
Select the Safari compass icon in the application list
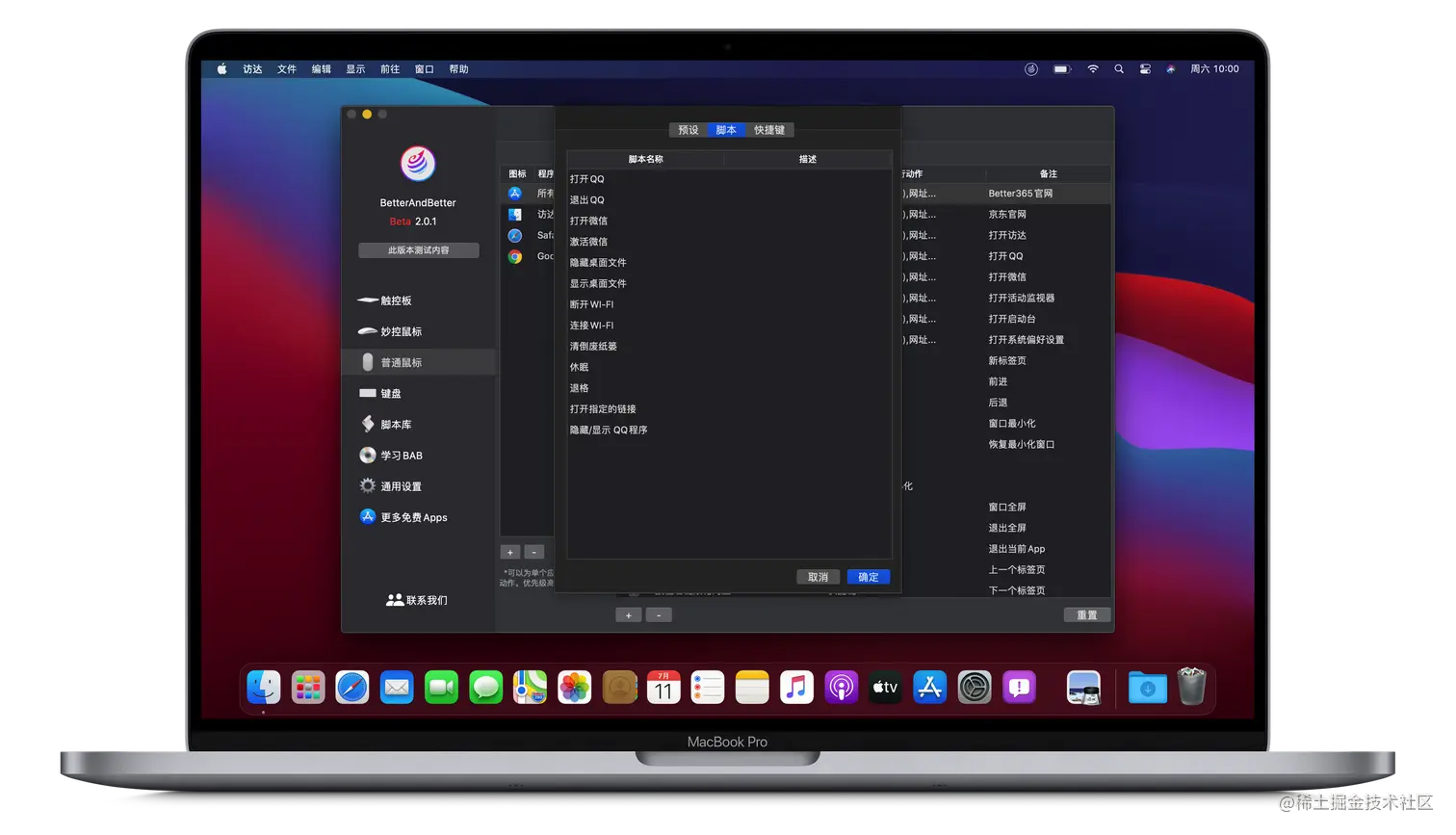(515, 236)
